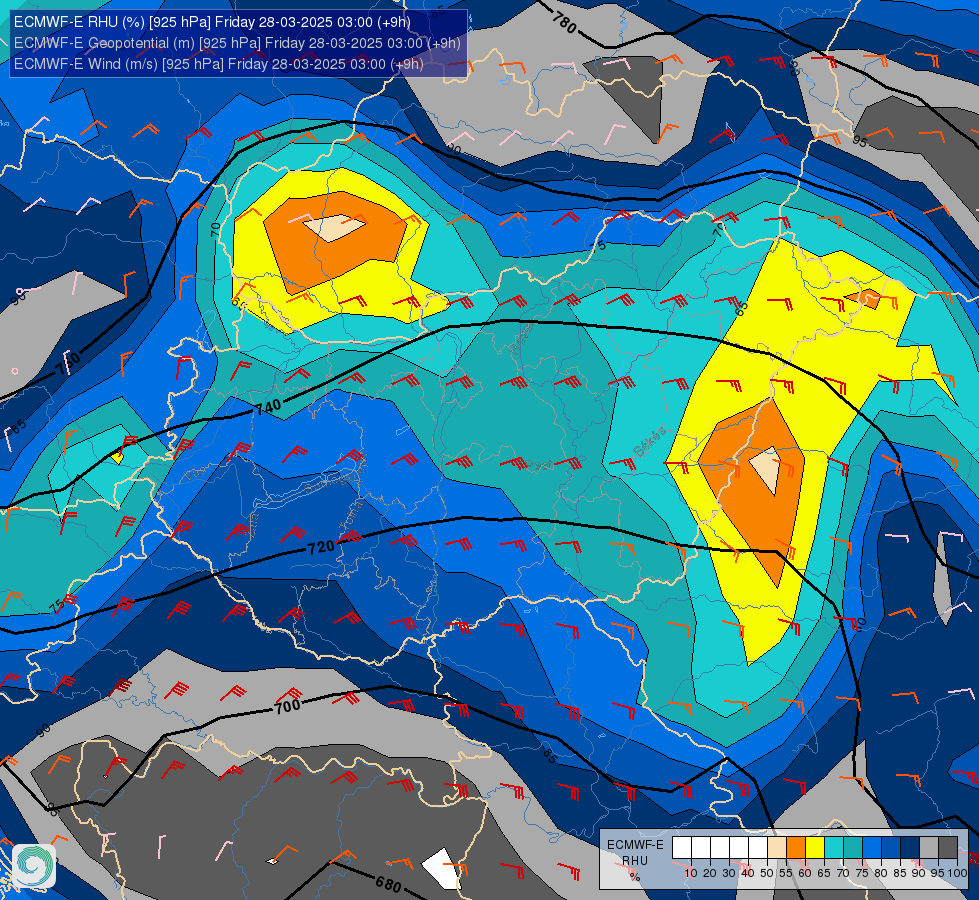979x900 pixels.
Task: Click the light gray 90–95% legend swatch
Action: pyautogui.click(x=929, y=847)
